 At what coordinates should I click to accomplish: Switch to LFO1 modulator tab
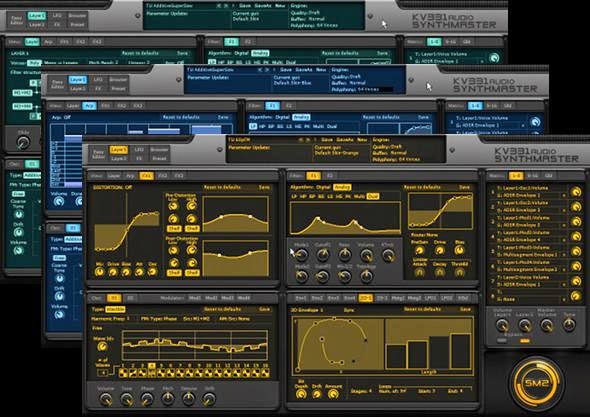click(x=430, y=298)
